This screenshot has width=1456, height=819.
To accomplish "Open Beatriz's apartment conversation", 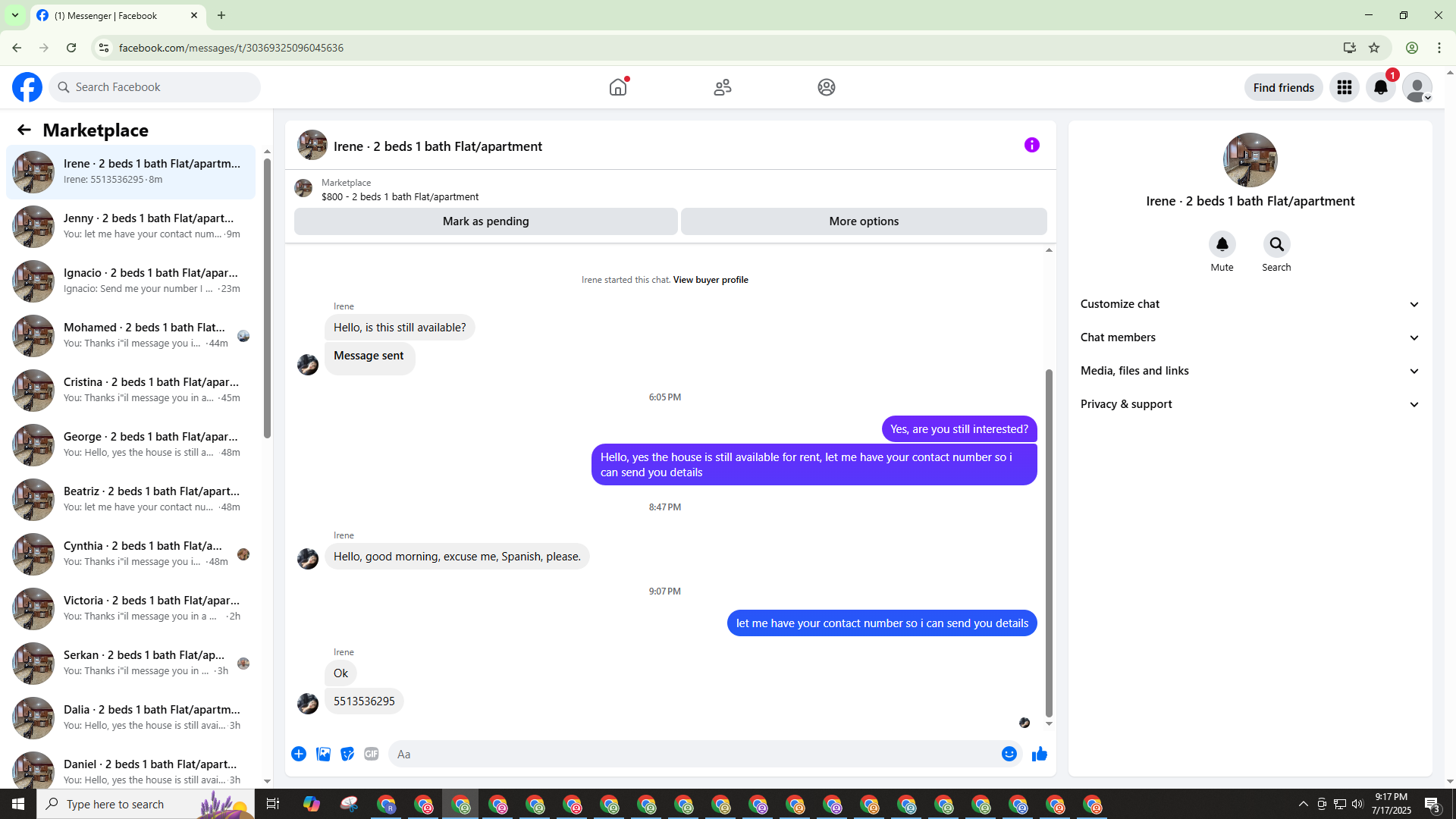I will (x=130, y=499).
